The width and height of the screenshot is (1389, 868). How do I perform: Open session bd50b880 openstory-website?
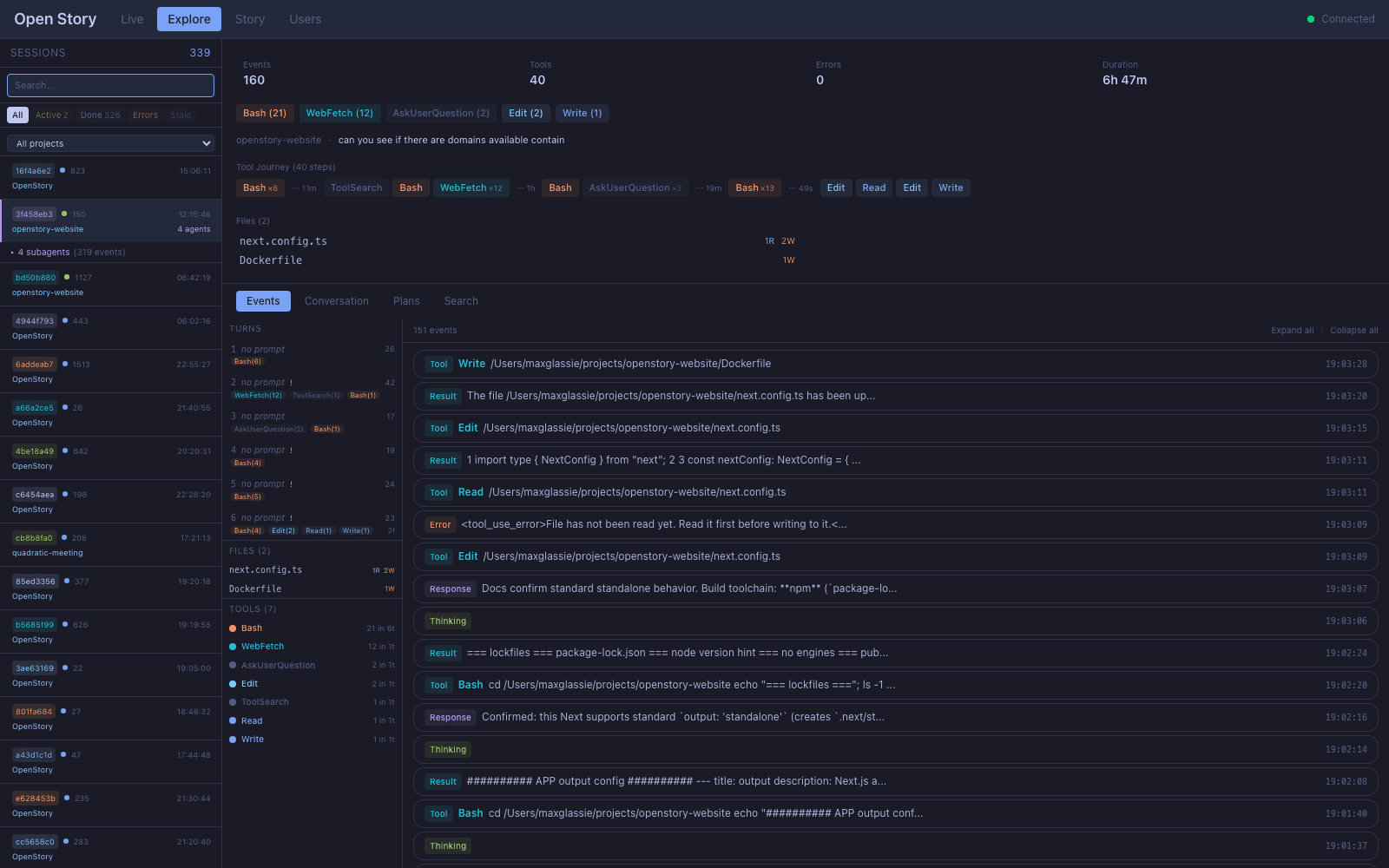(110, 285)
